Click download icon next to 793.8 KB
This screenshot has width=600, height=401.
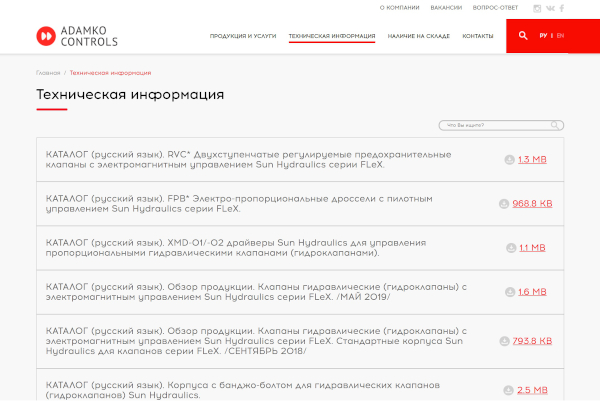pyautogui.click(x=504, y=341)
